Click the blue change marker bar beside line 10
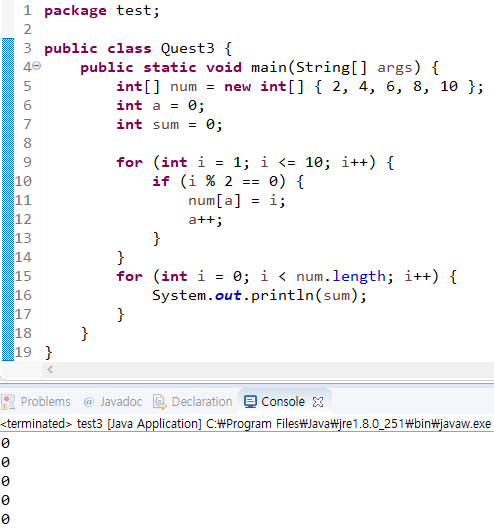The image size is (494, 531). (x=8, y=181)
